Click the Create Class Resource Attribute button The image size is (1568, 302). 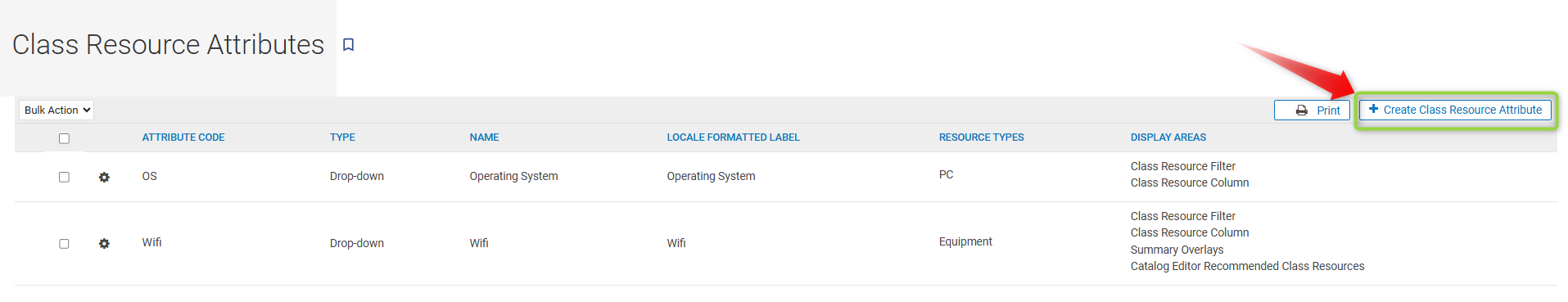(1455, 110)
